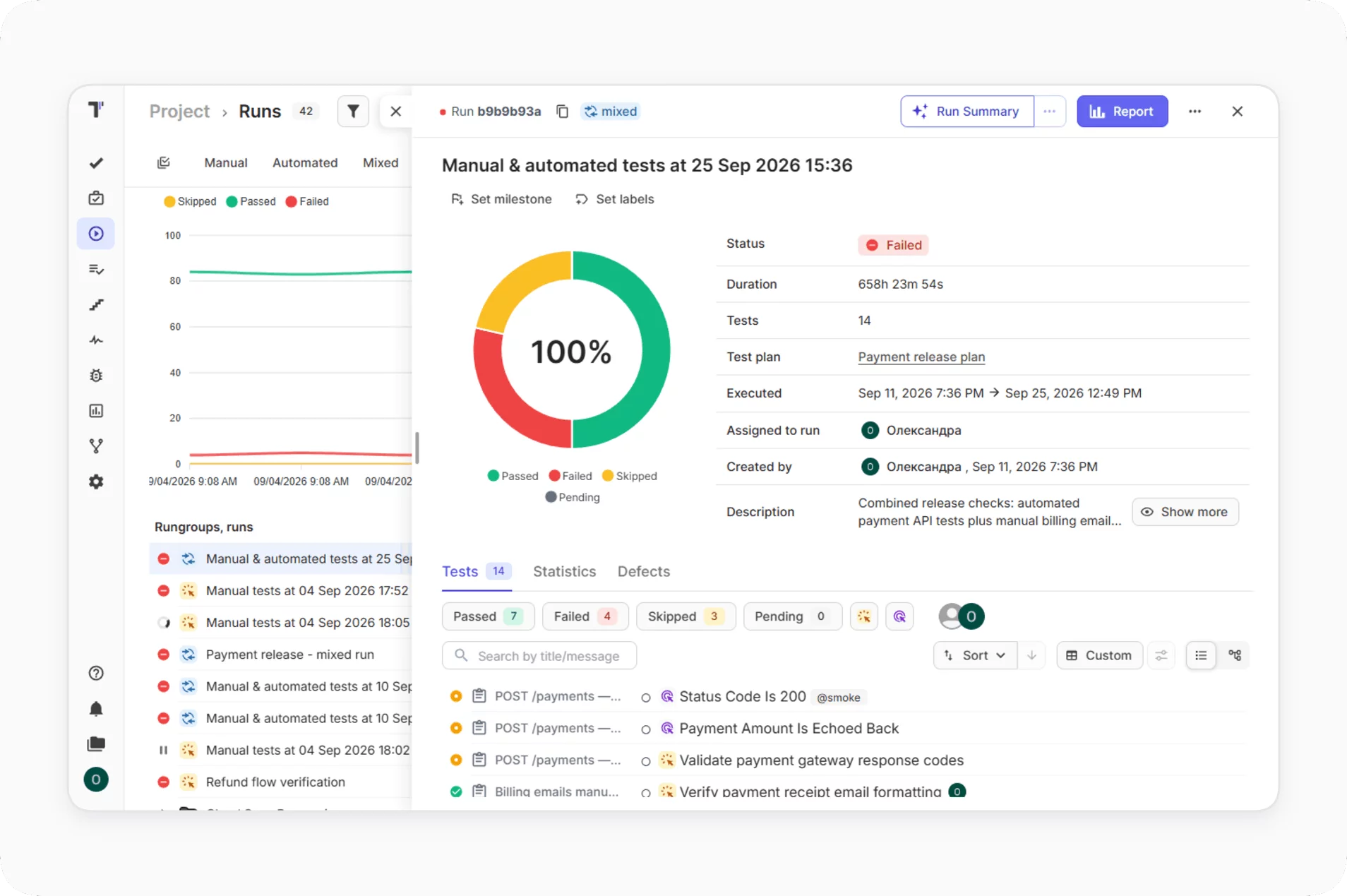
Task: Open the Sort dropdown
Action: click(975, 655)
